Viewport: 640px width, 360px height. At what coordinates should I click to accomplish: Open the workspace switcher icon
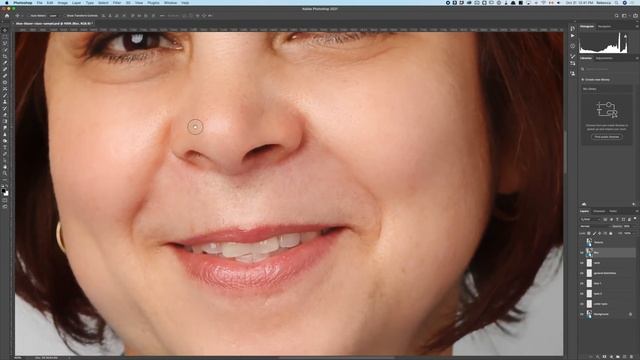click(624, 16)
